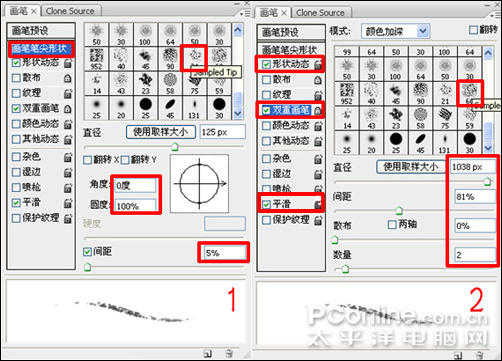
Task: Open the left panel's flyout menu
Action: [x=245, y=14]
